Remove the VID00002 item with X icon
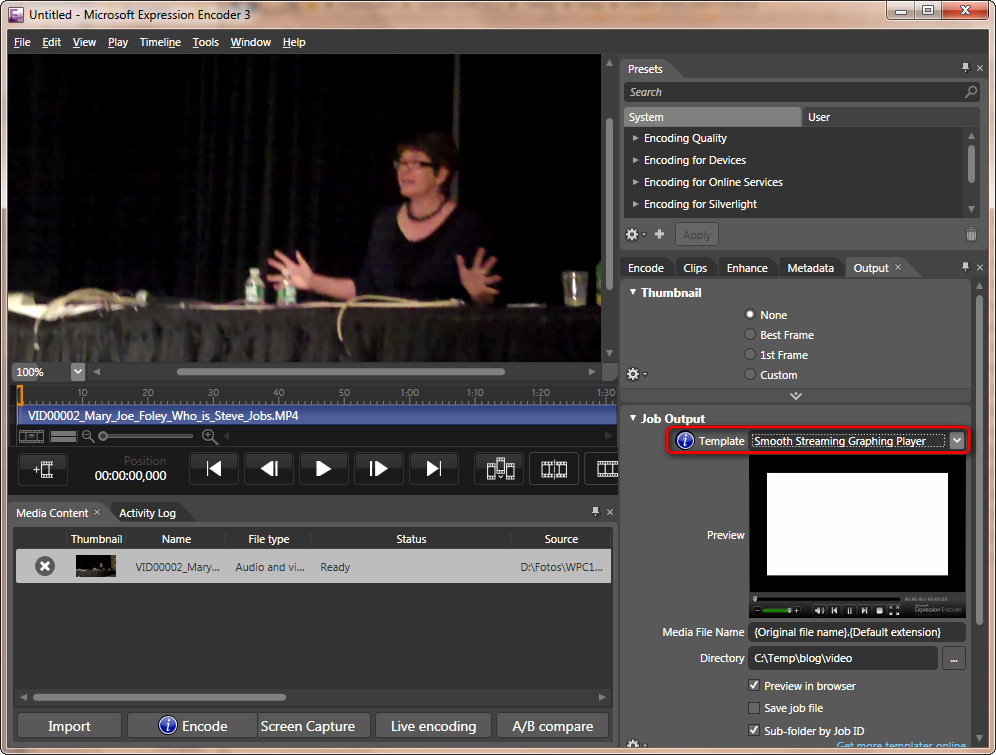The height and width of the screenshot is (755, 996). pos(45,567)
